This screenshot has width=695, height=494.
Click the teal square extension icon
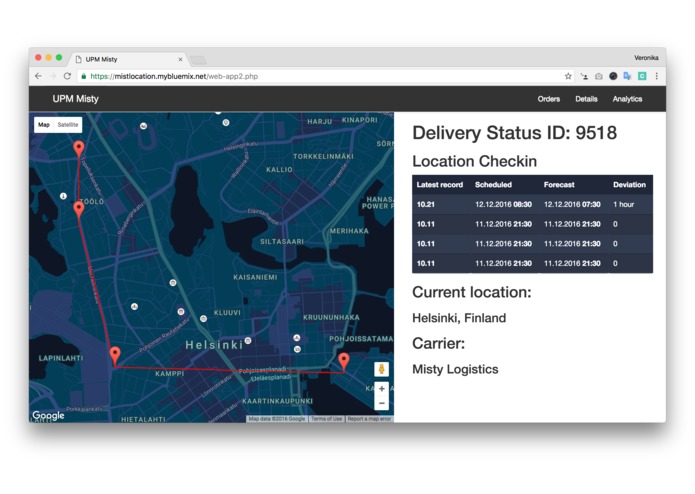(642, 76)
